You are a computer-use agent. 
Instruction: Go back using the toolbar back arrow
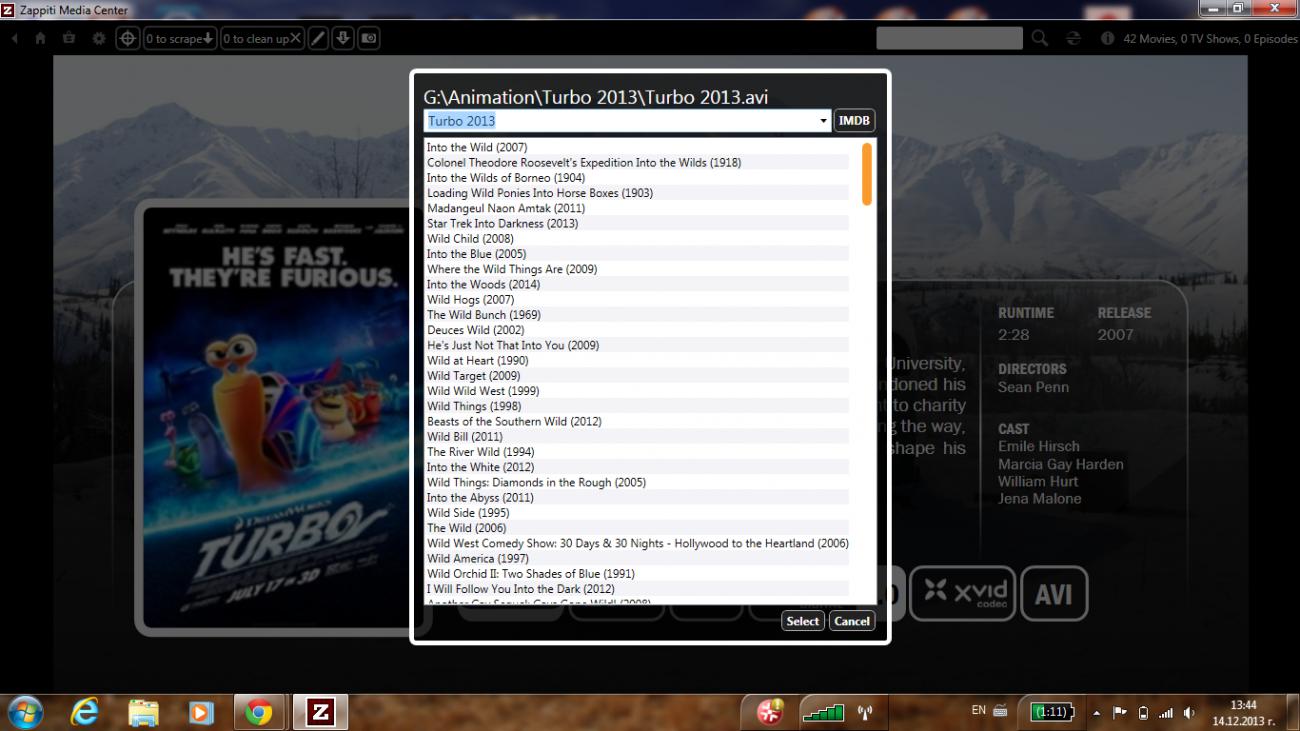click(x=15, y=39)
